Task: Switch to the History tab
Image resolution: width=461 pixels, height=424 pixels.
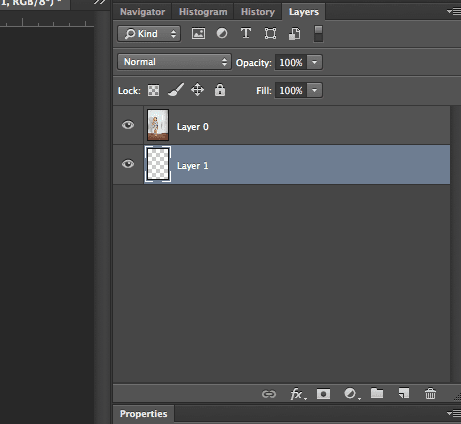Action: click(x=258, y=12)
